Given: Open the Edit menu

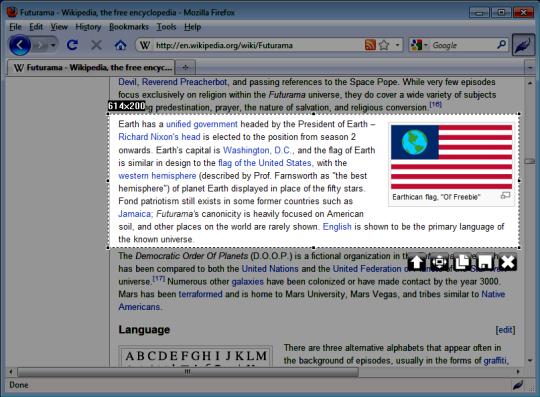Looking at the screenshot, I should 36,27.
